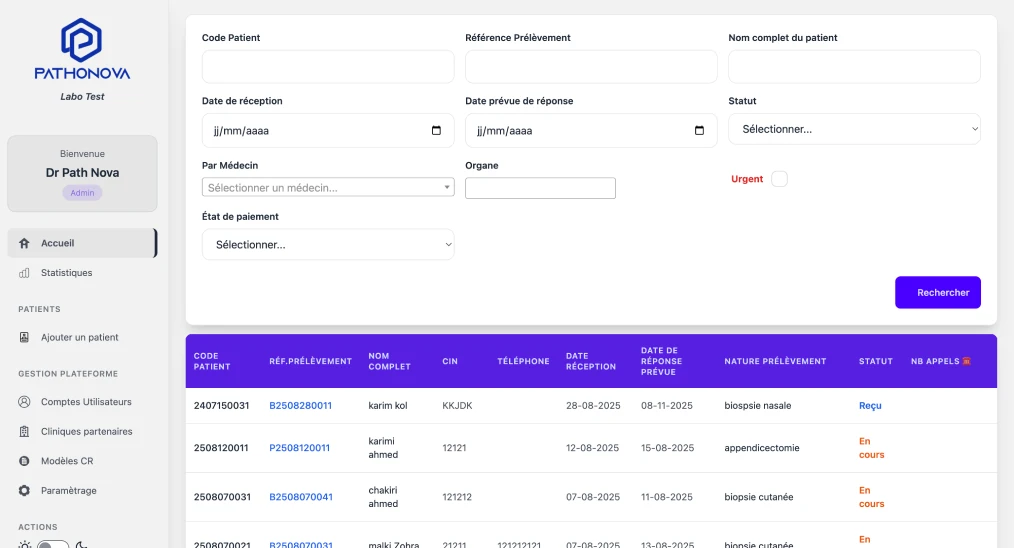Click the Paramétrage gear icon
1014x548 pixels.
click(x=24, y=491)
